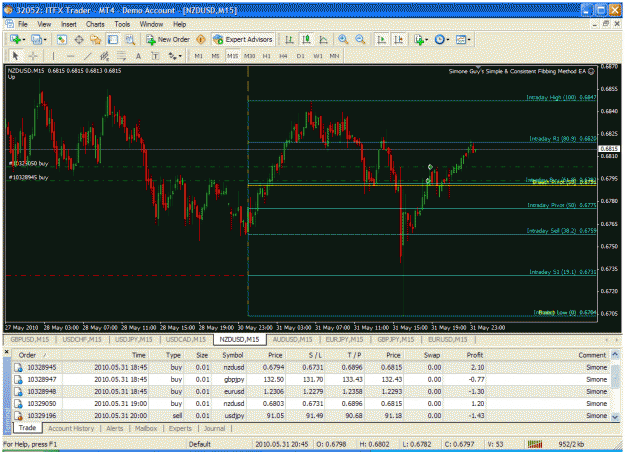Screen dimensions: 625x452
Task: Select the text 'A' tool
Action: pos(138,56)
